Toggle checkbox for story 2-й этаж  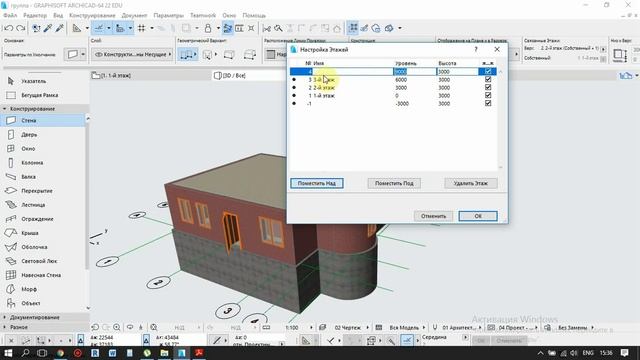click(488, 87)
